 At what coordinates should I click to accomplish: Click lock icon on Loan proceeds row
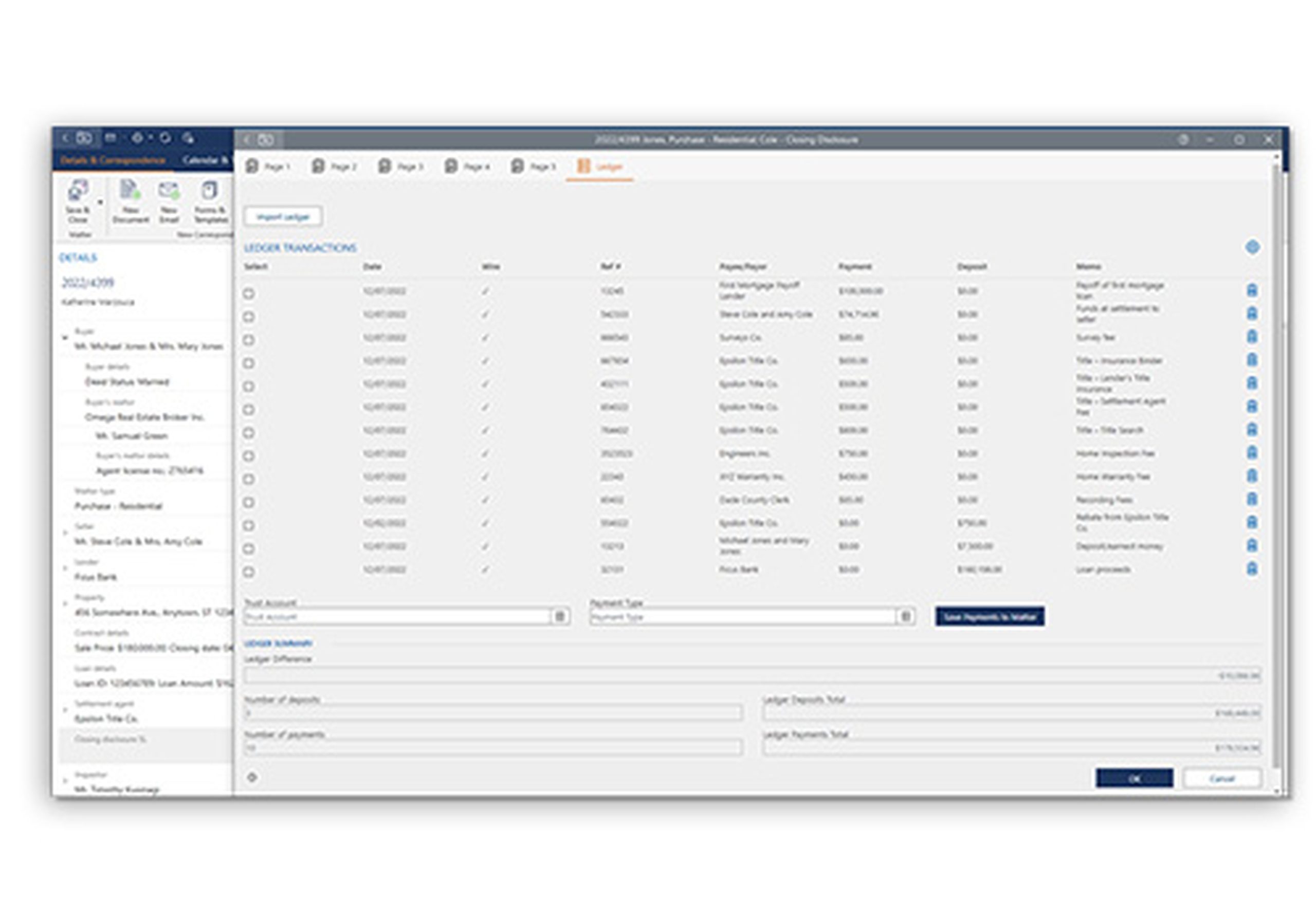point(1252,569)
